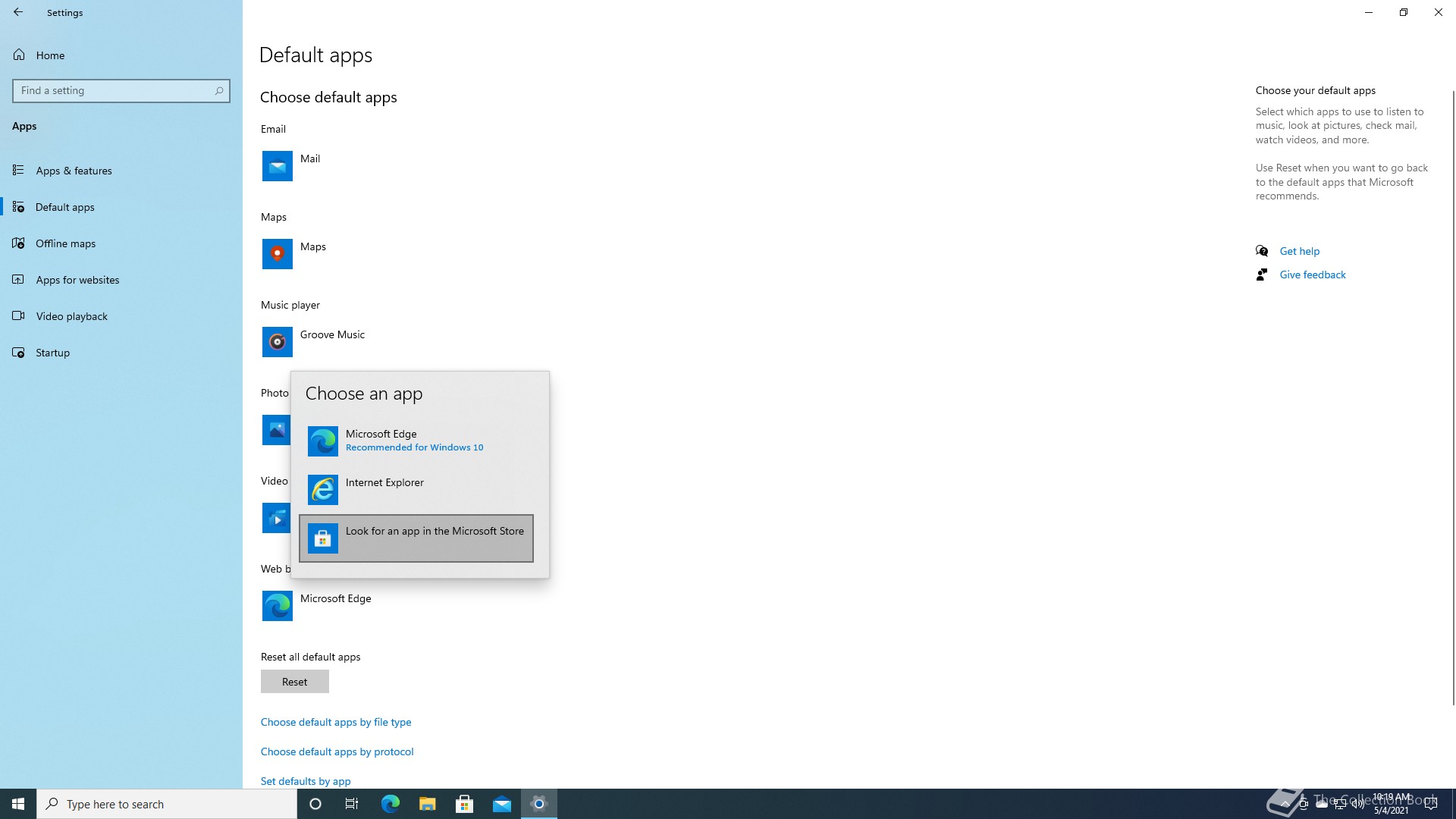Open Video playback settings
Viewport: 1456px width, 819px height.
pyautogui.click(x=121, y=315)
